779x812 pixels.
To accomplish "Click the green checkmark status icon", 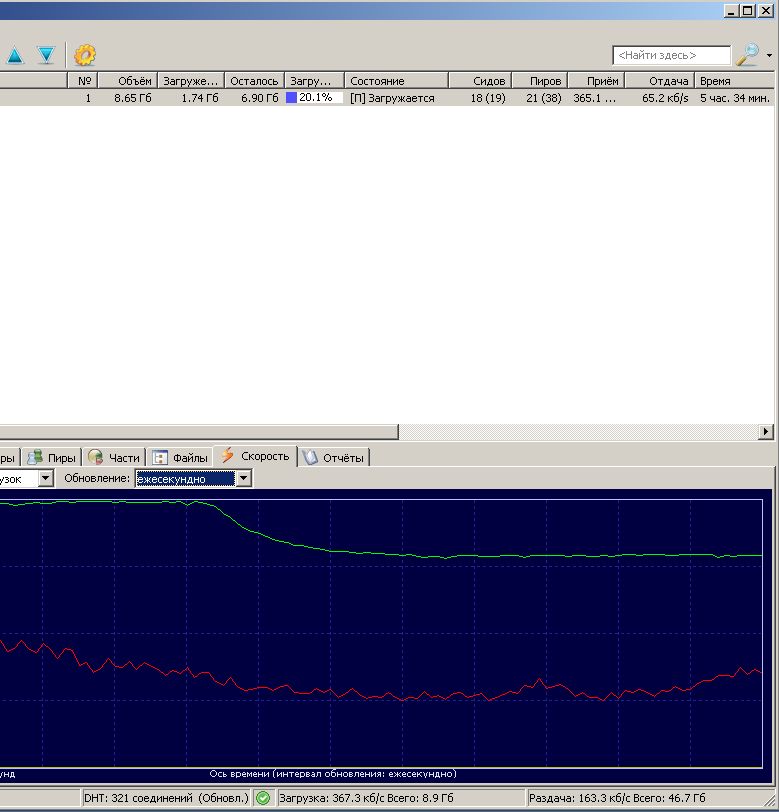I will pos(263,798).
